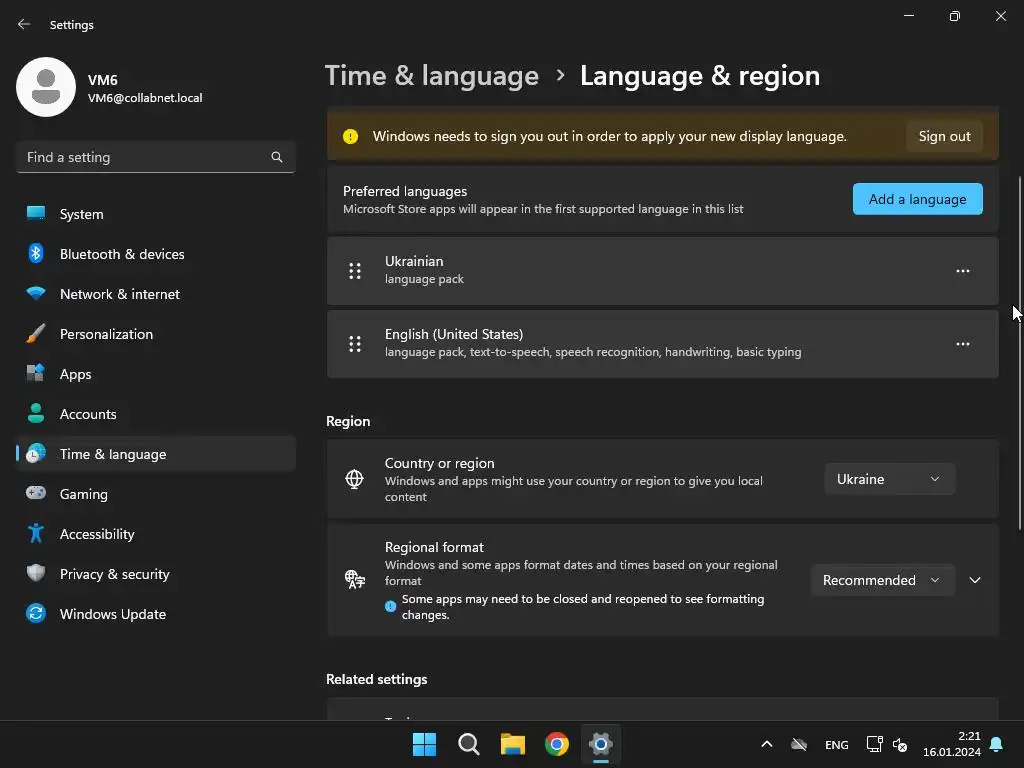Click Add a language button
The width and height of the screenshot is (1024, 768).
coord(918,199)
